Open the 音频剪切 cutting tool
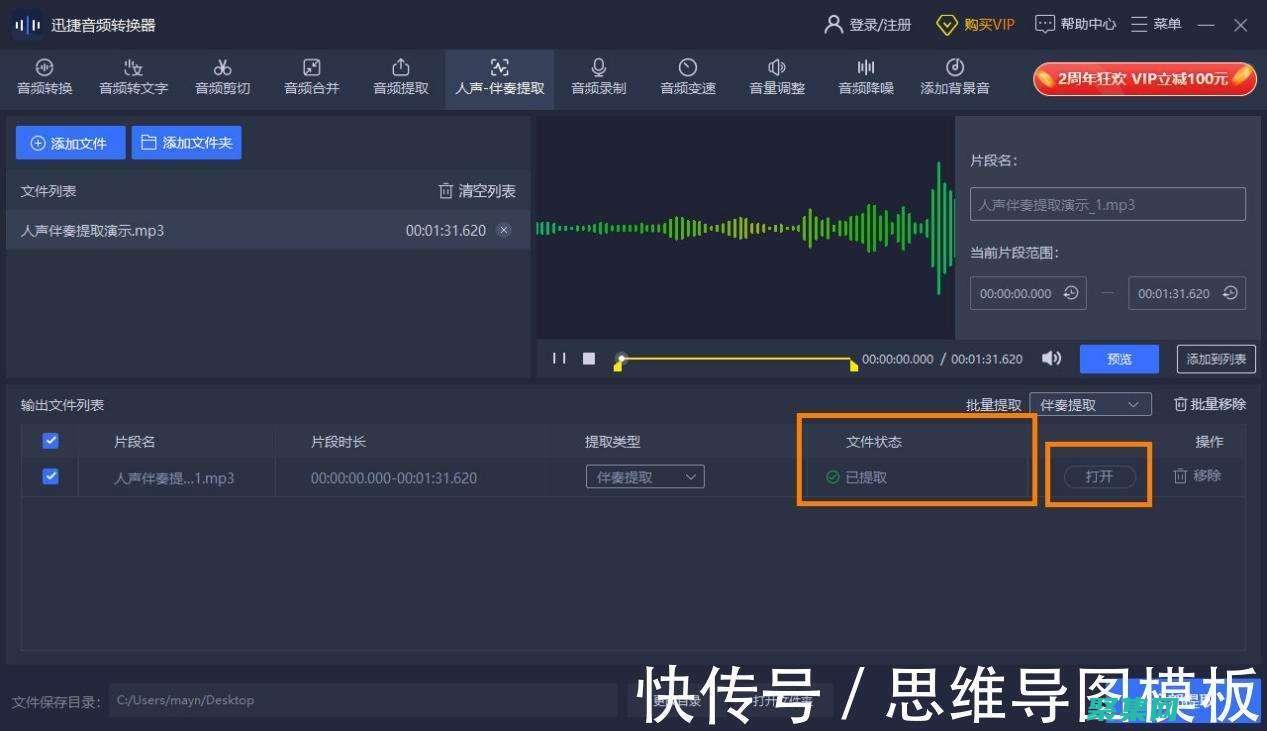Viewport: 1267px width, 731px height. [222, 78]
